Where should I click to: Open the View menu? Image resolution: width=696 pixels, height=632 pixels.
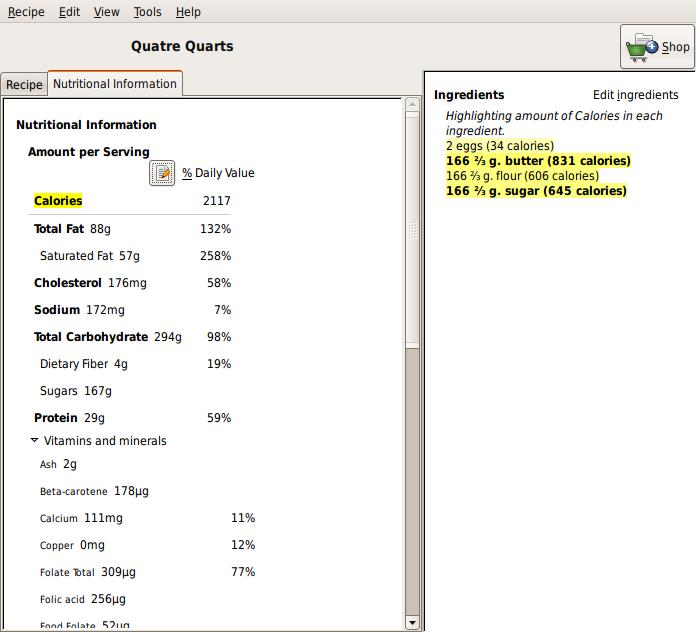click(x=107, y=12)
